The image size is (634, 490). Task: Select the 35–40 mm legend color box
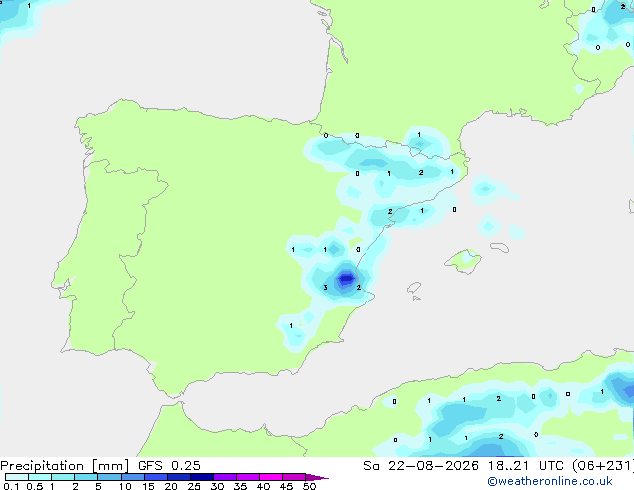point(248,477)
